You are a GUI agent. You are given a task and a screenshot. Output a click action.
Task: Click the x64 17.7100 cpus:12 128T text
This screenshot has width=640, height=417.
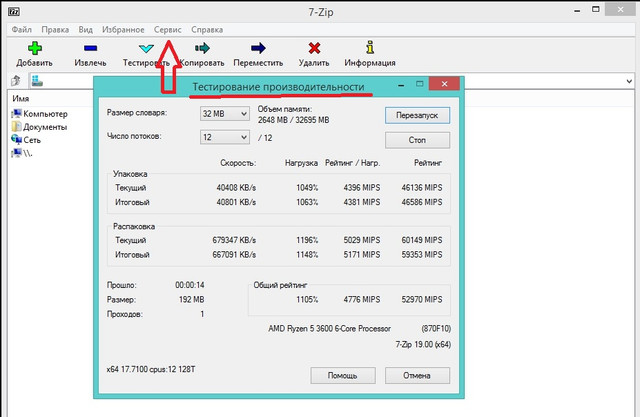point(151,369)
